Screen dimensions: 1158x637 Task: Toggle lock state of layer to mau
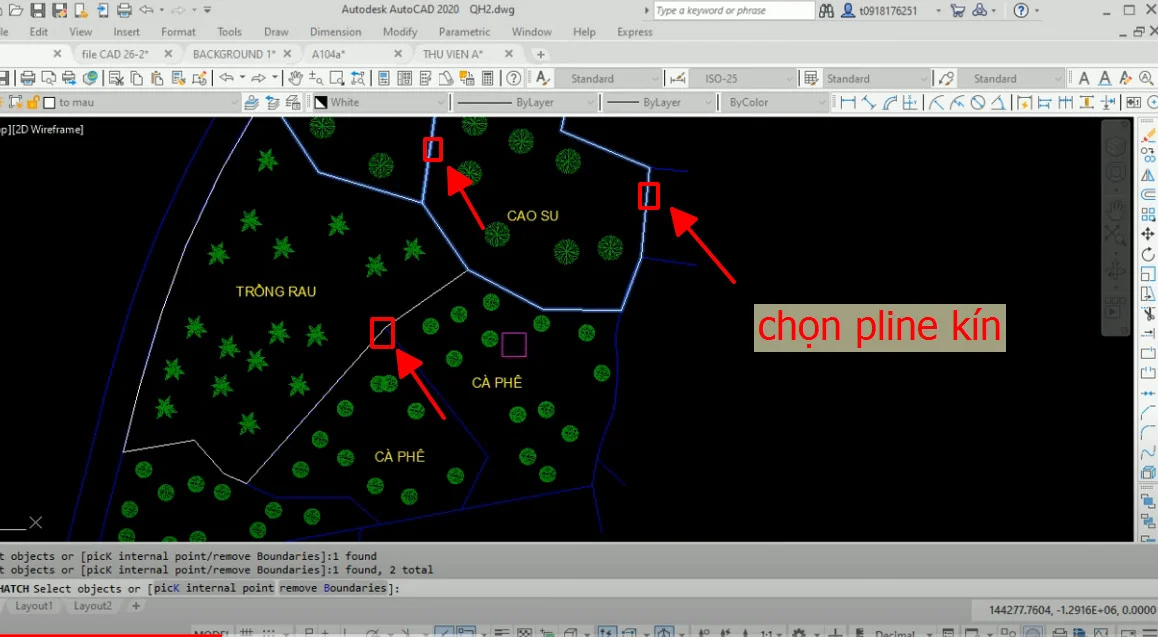pos(33,103)
